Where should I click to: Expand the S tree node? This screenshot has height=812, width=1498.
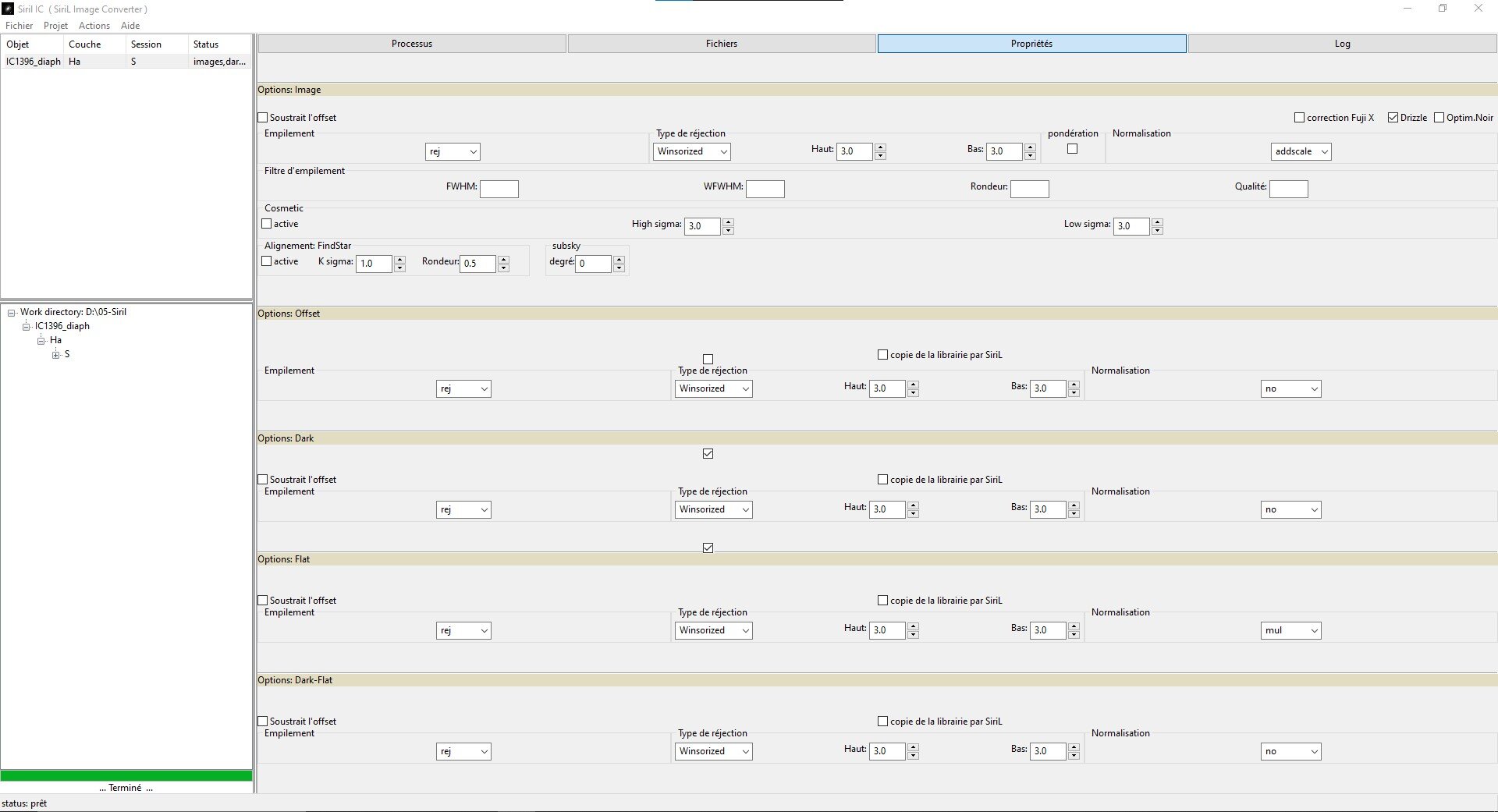[x=55, y=355]
